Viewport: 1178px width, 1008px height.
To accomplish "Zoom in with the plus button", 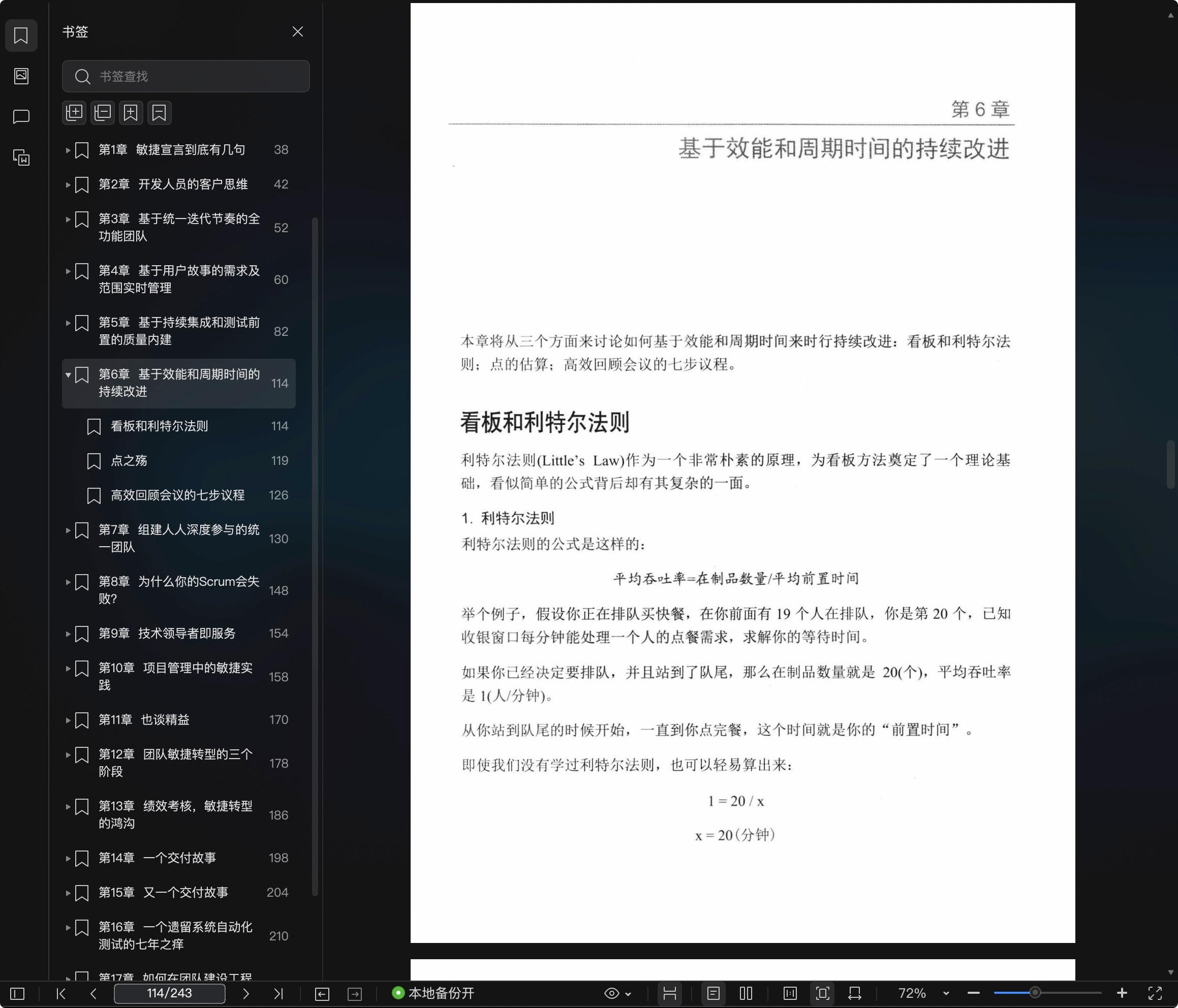I will [x=1122, y=993].
